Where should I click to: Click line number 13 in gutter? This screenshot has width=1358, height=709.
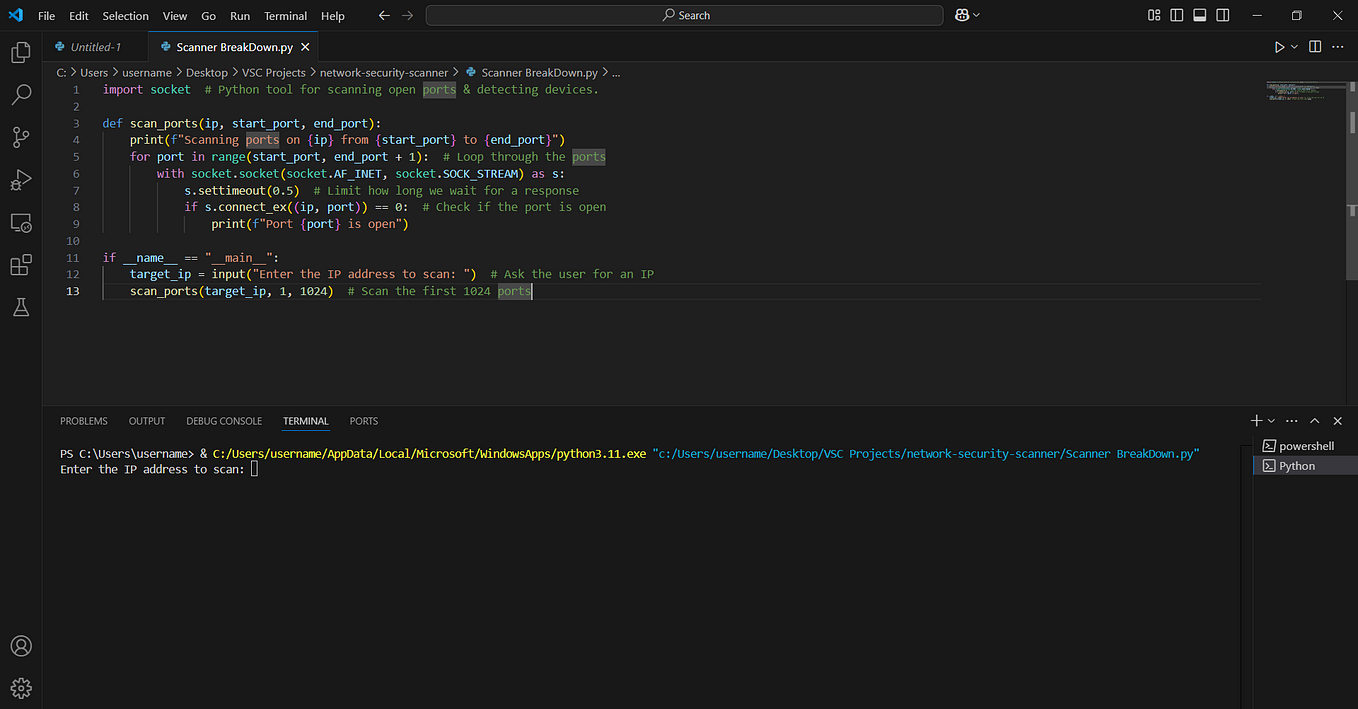coord(72,291)
